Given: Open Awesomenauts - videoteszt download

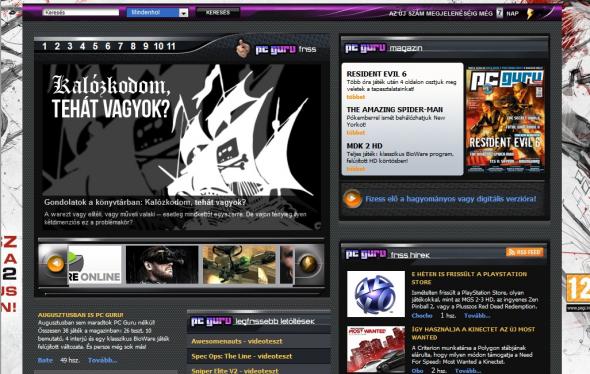Looking at the screenshot, I should click(237, 341).
